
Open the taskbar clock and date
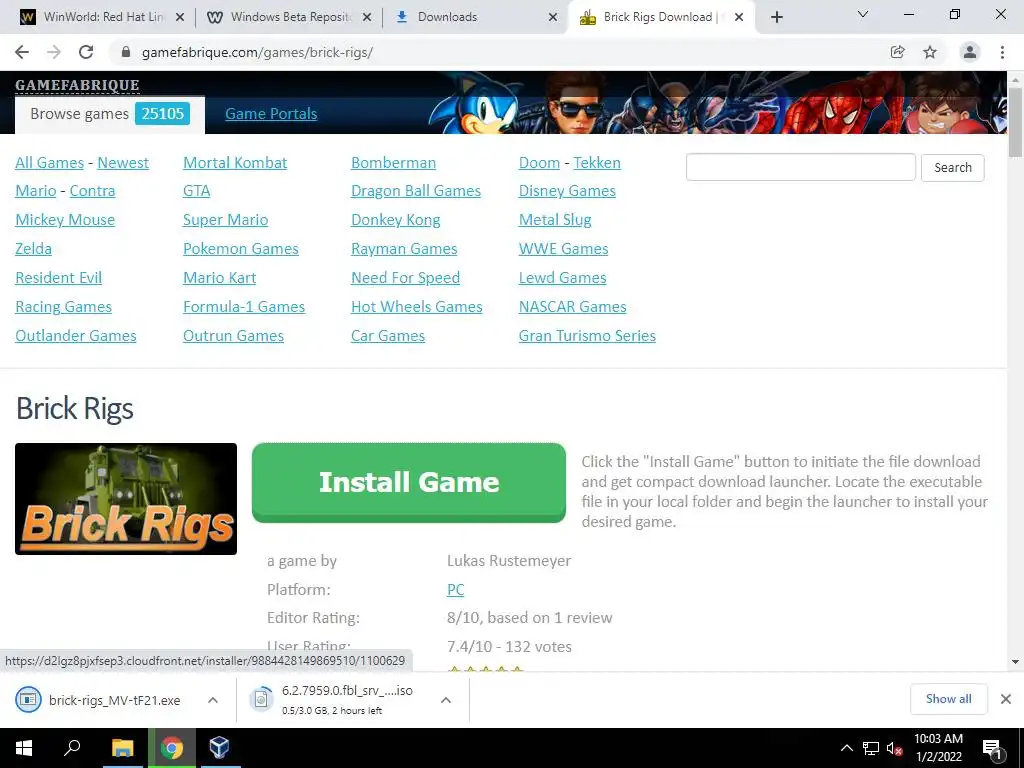tap(938, 748)
